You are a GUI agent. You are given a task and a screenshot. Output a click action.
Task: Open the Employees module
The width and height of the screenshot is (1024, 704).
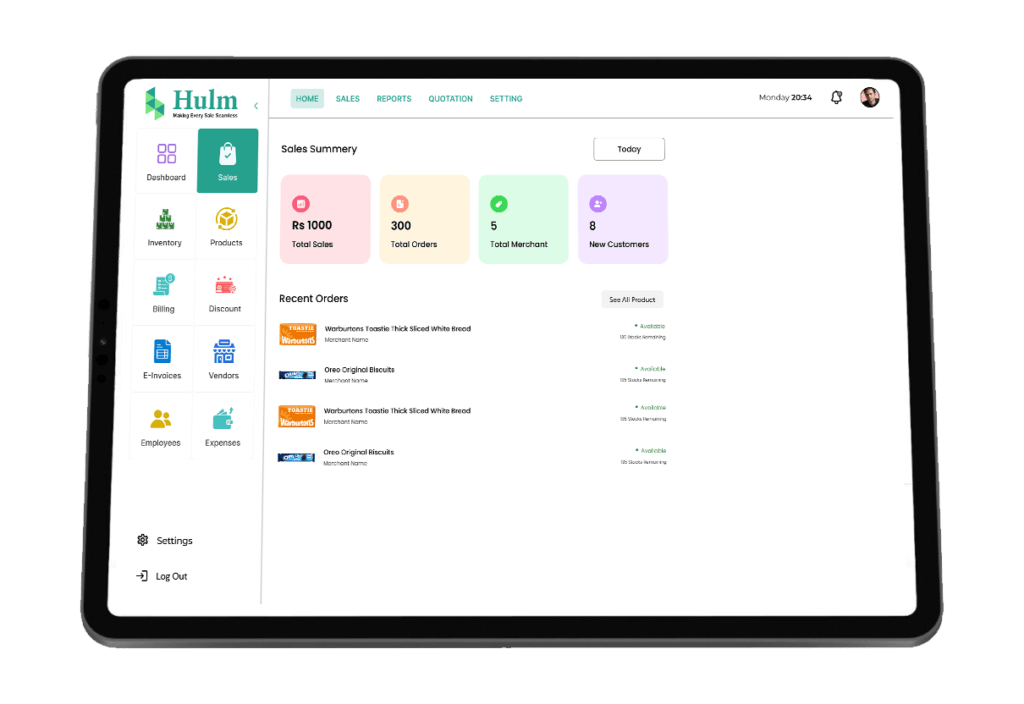[161, 427]
